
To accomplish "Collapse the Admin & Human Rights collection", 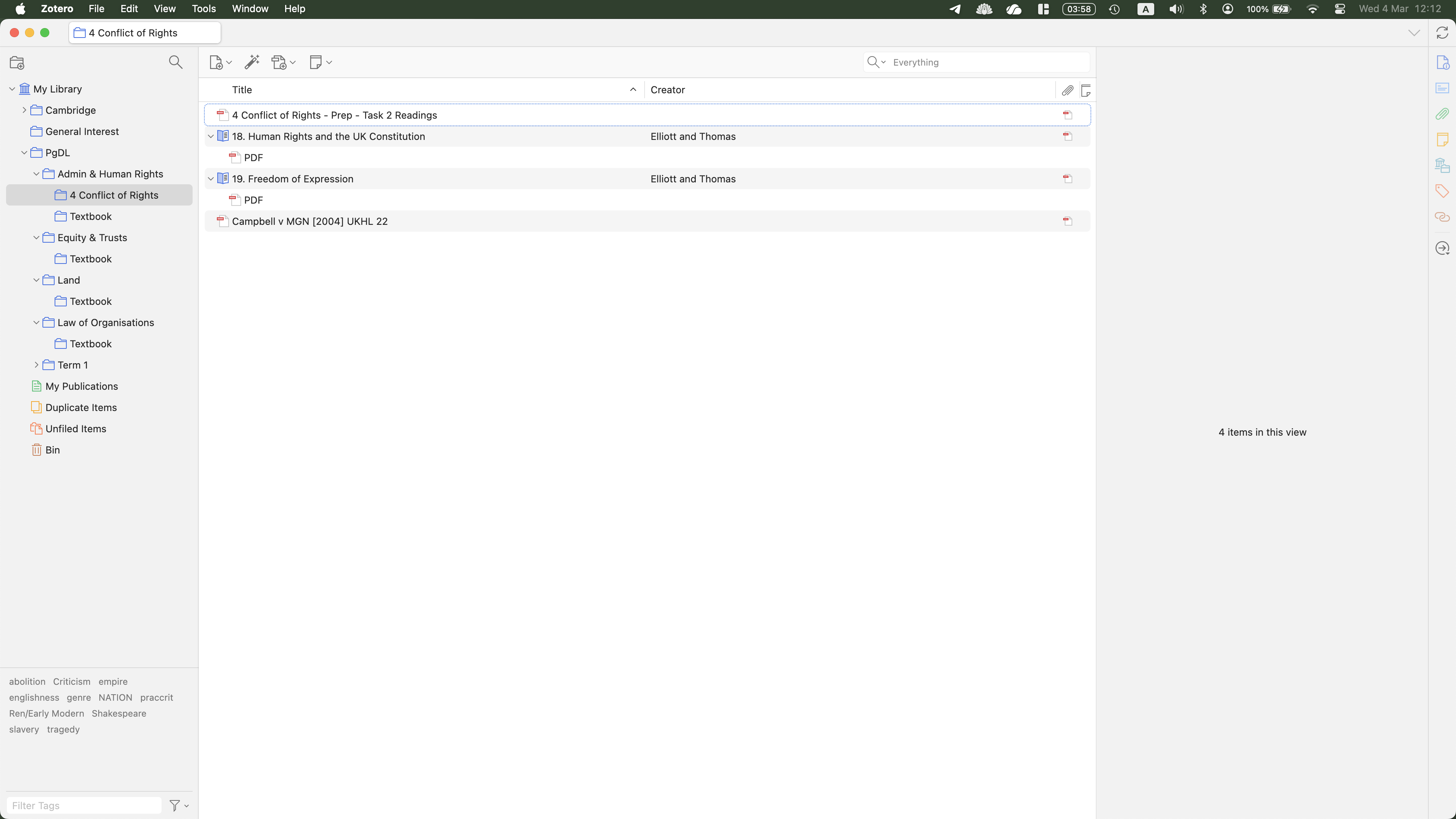I will coord(36,174).
